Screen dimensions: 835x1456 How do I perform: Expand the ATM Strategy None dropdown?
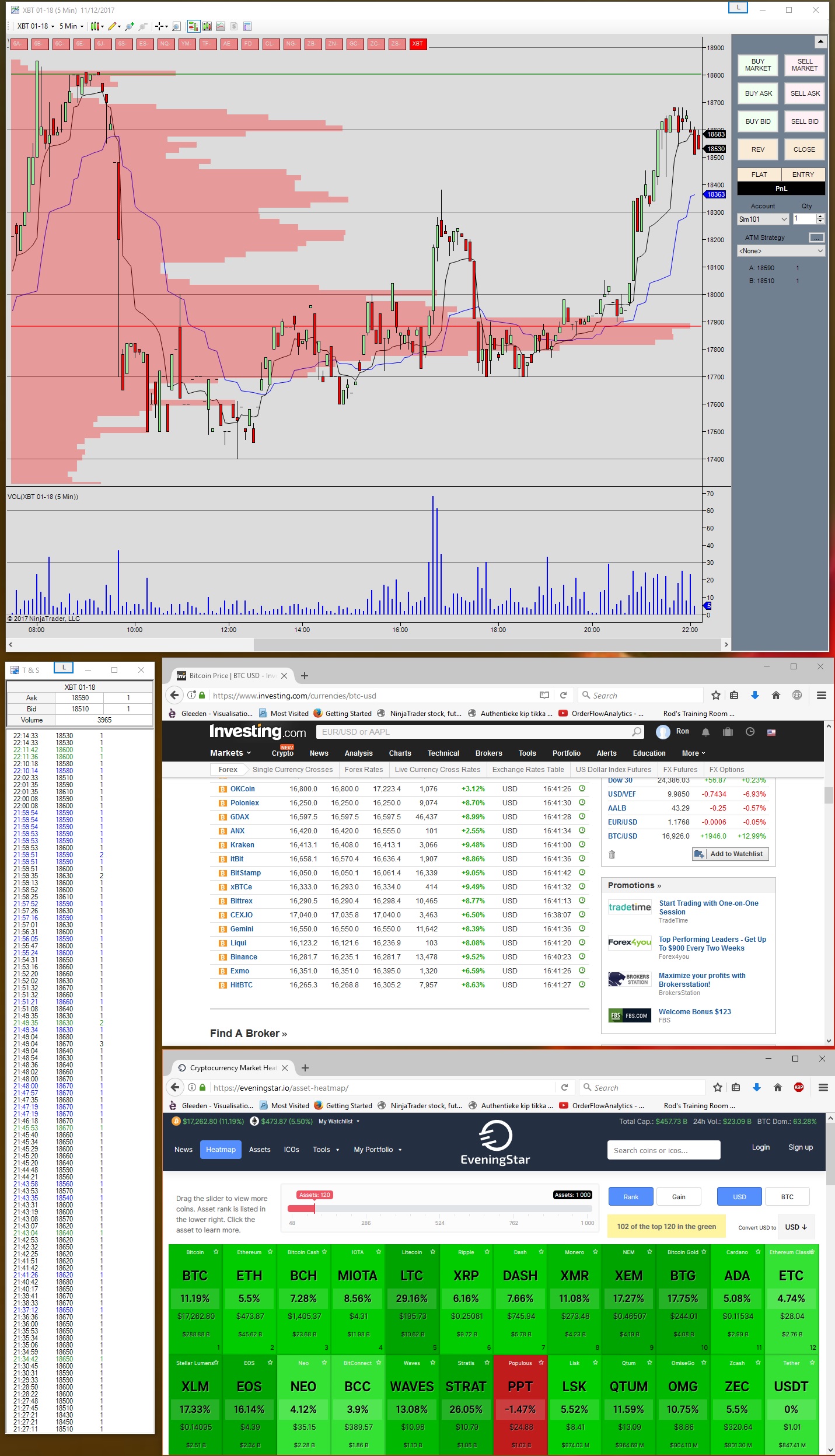pos(781,251)
